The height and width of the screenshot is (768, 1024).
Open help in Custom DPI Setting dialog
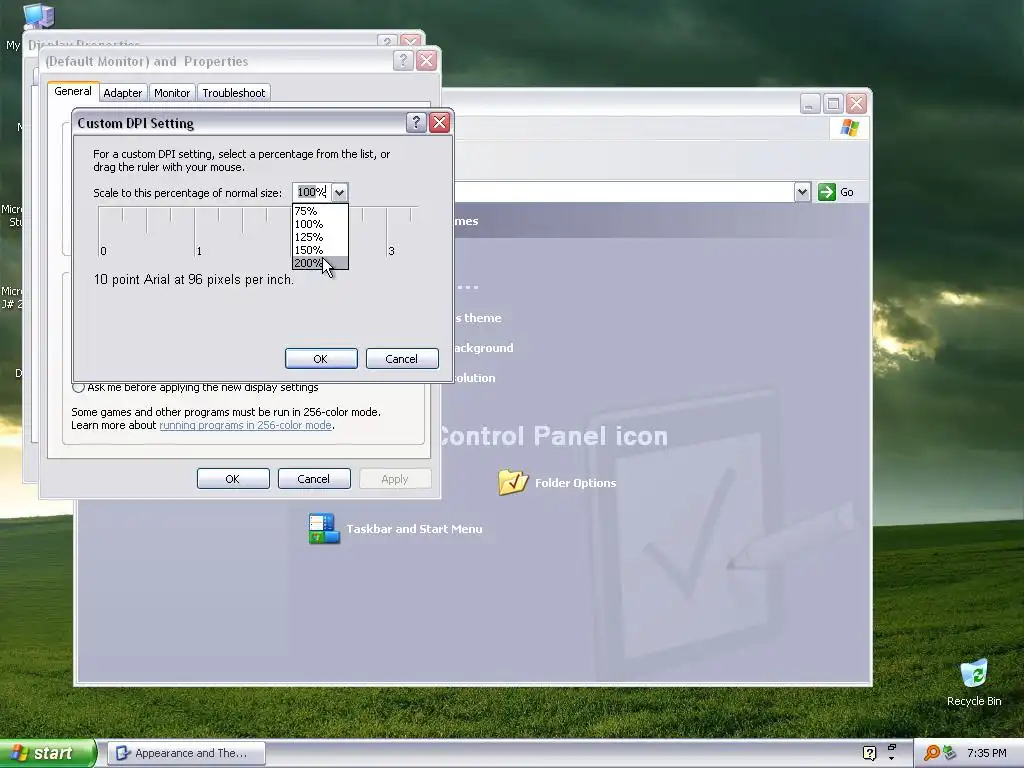(416, 123)
